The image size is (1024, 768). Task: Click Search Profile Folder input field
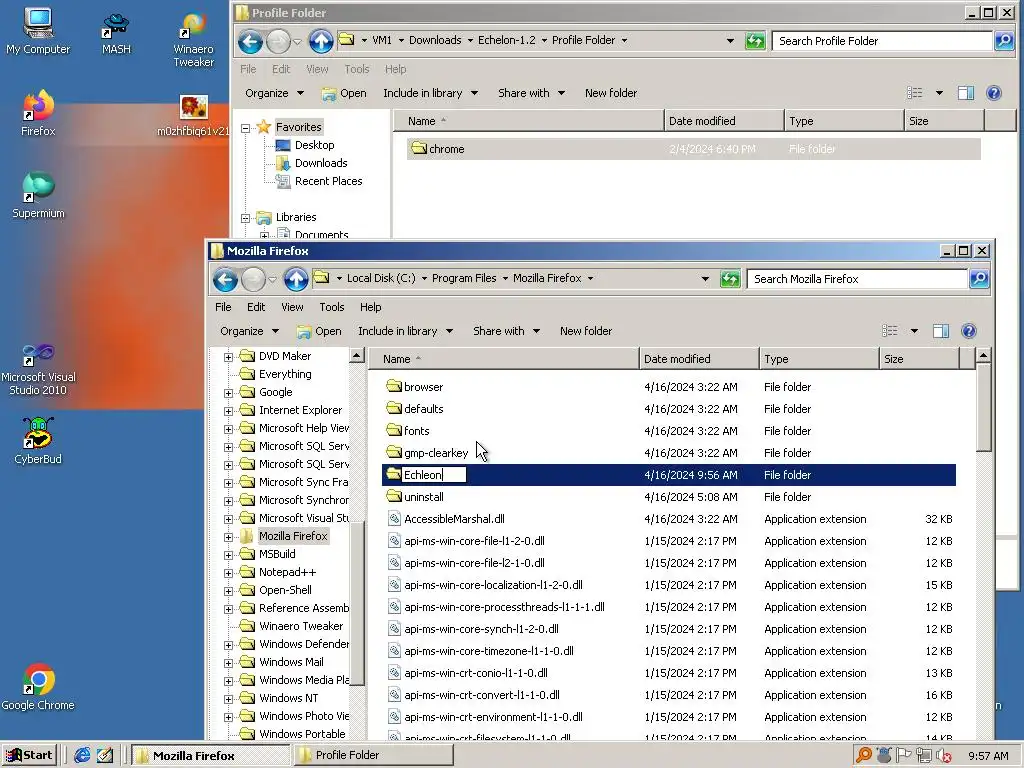pos(882,41)
